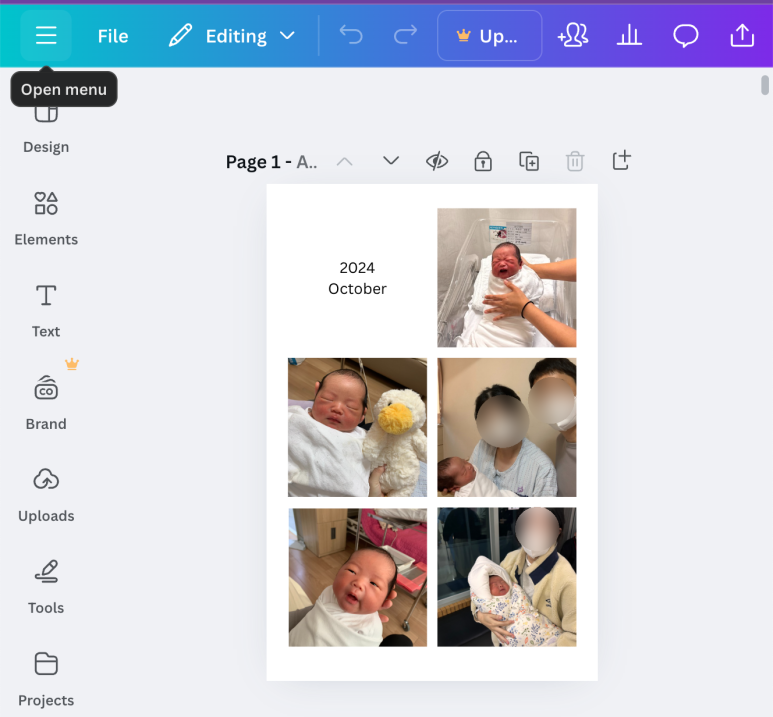Click the undo arrow icon

coord(351,36)
